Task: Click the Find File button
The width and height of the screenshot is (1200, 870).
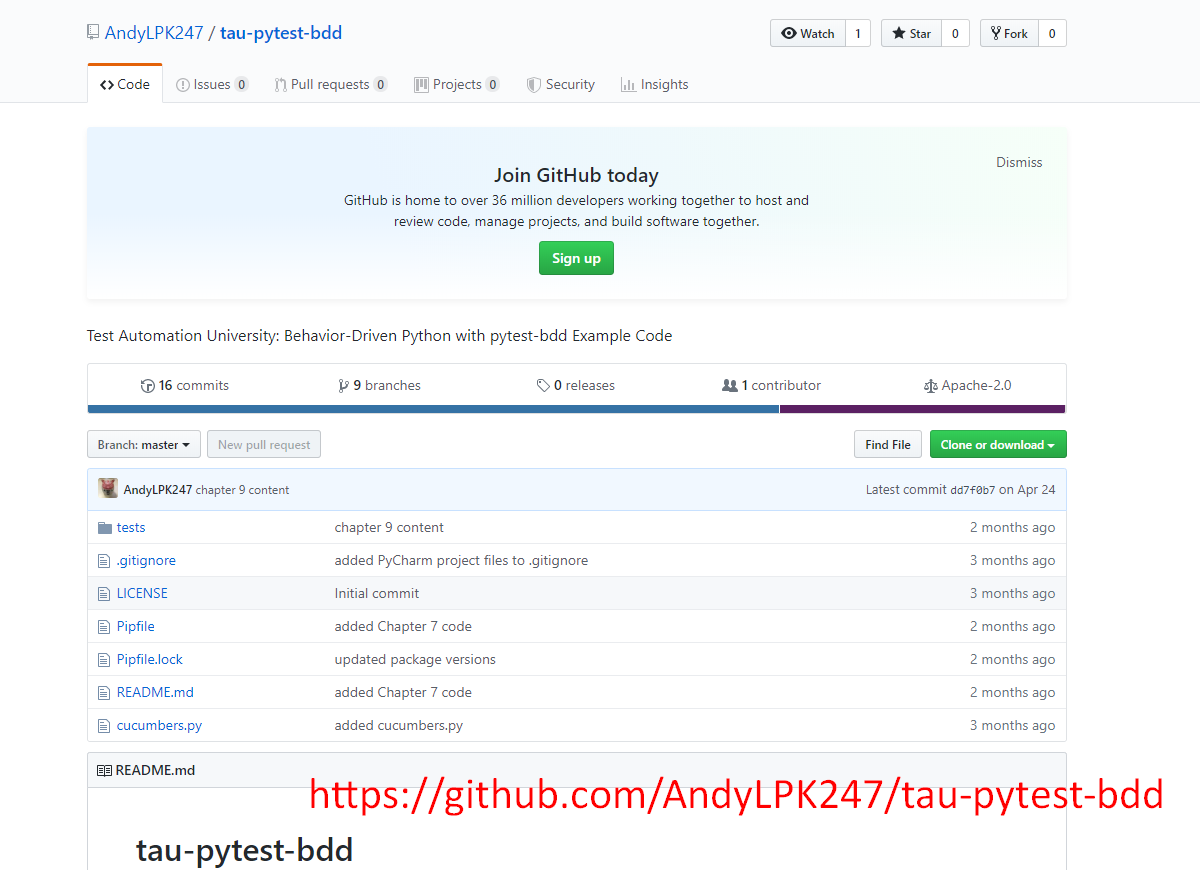Action: [888, 444]
